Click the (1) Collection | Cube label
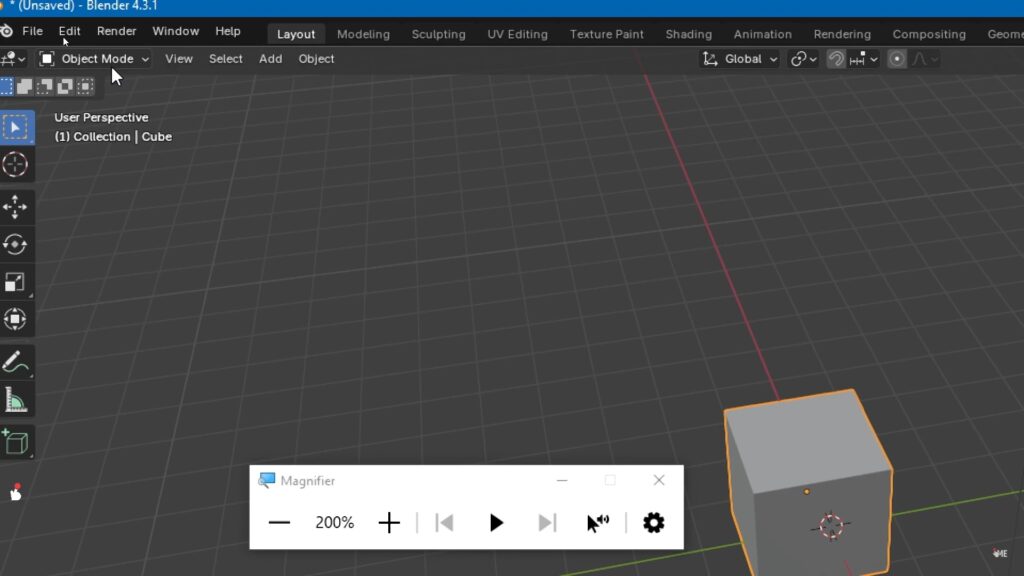 (113, 136)
